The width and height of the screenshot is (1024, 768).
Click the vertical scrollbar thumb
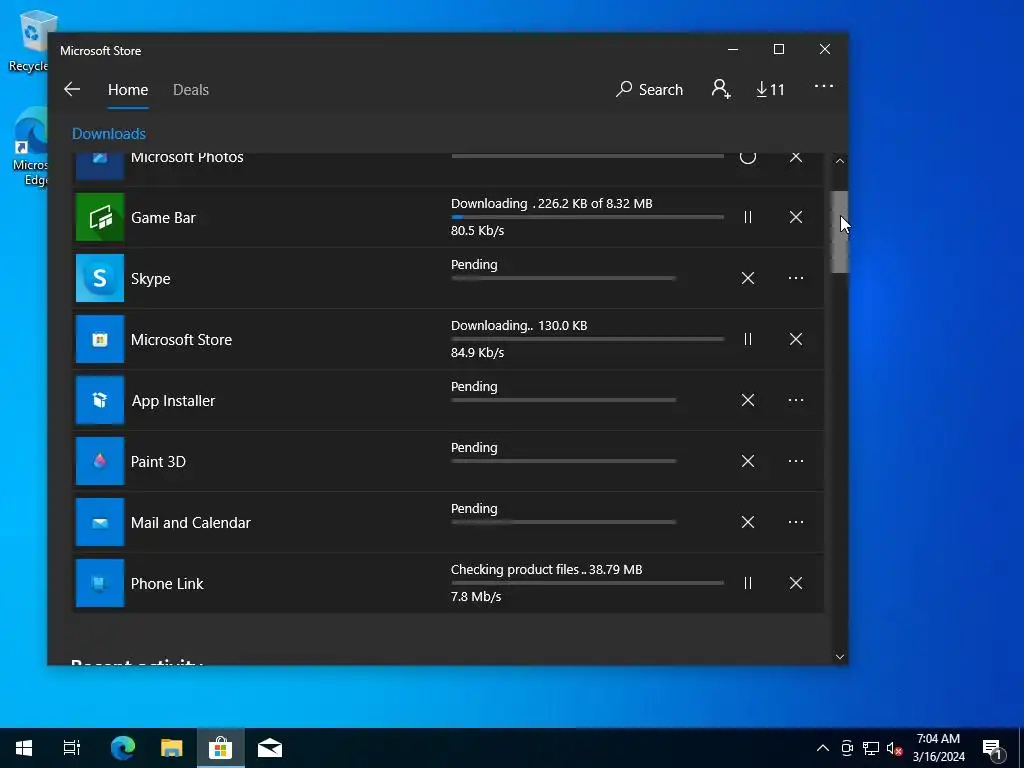[x=839, y=232]
